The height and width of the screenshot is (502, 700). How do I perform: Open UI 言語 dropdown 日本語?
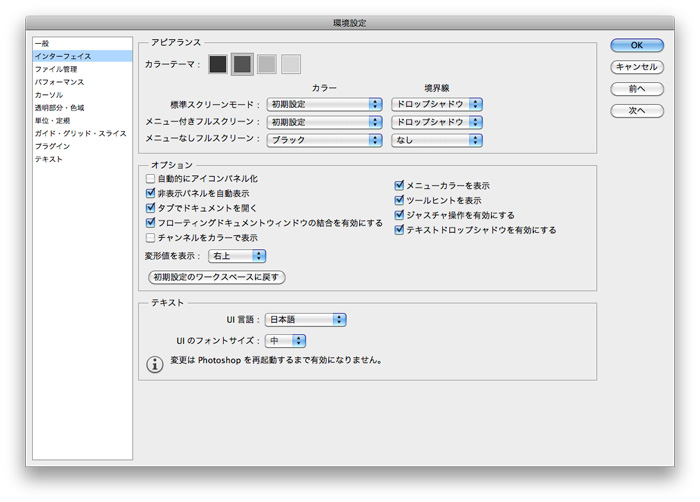[306, 320]
